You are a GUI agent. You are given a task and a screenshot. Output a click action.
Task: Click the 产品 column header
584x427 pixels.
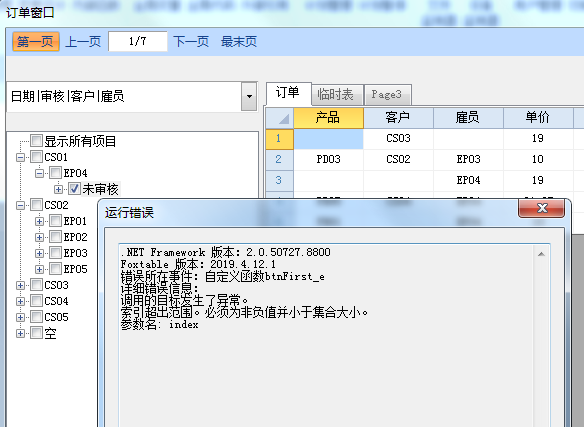pyautogui.click(x=328, y=118)
